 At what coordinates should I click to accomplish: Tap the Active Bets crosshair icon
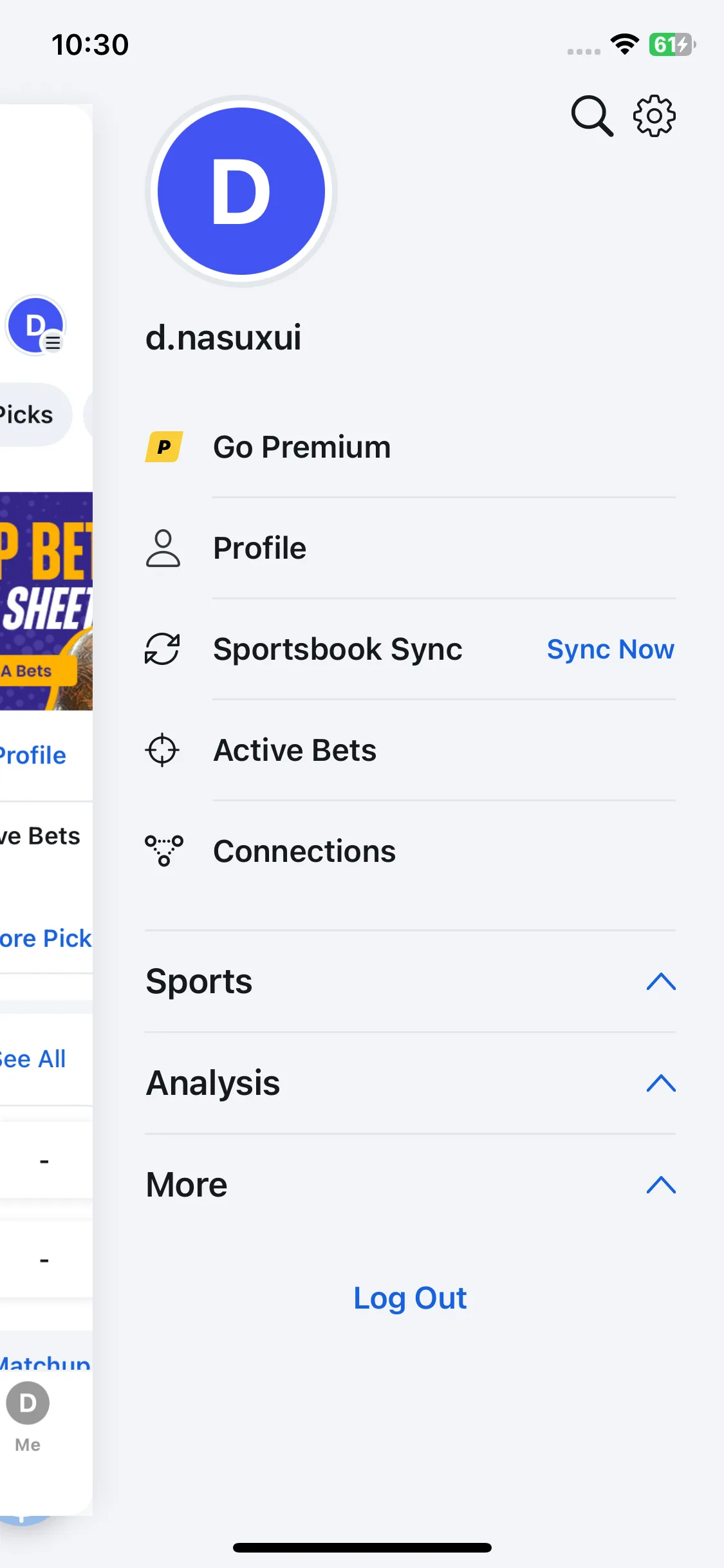tap(162, 750)
